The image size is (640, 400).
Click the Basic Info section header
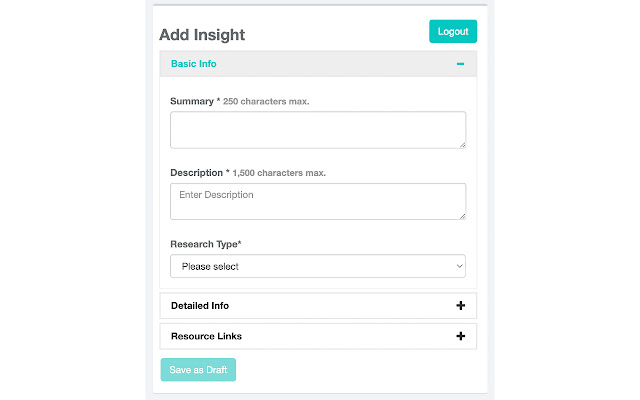[x=194, y=64]
